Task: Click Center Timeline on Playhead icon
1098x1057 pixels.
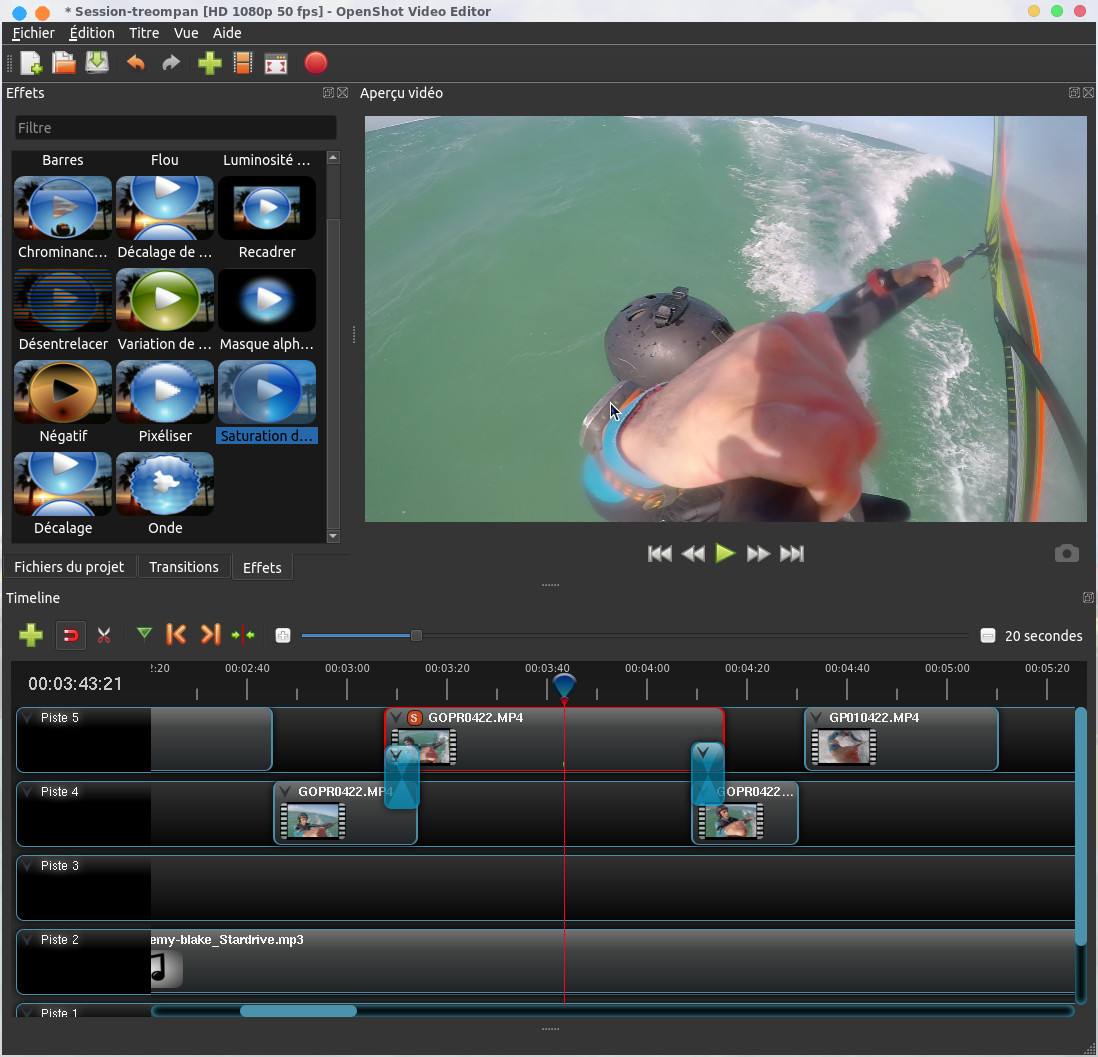Action: click(243, 635)
